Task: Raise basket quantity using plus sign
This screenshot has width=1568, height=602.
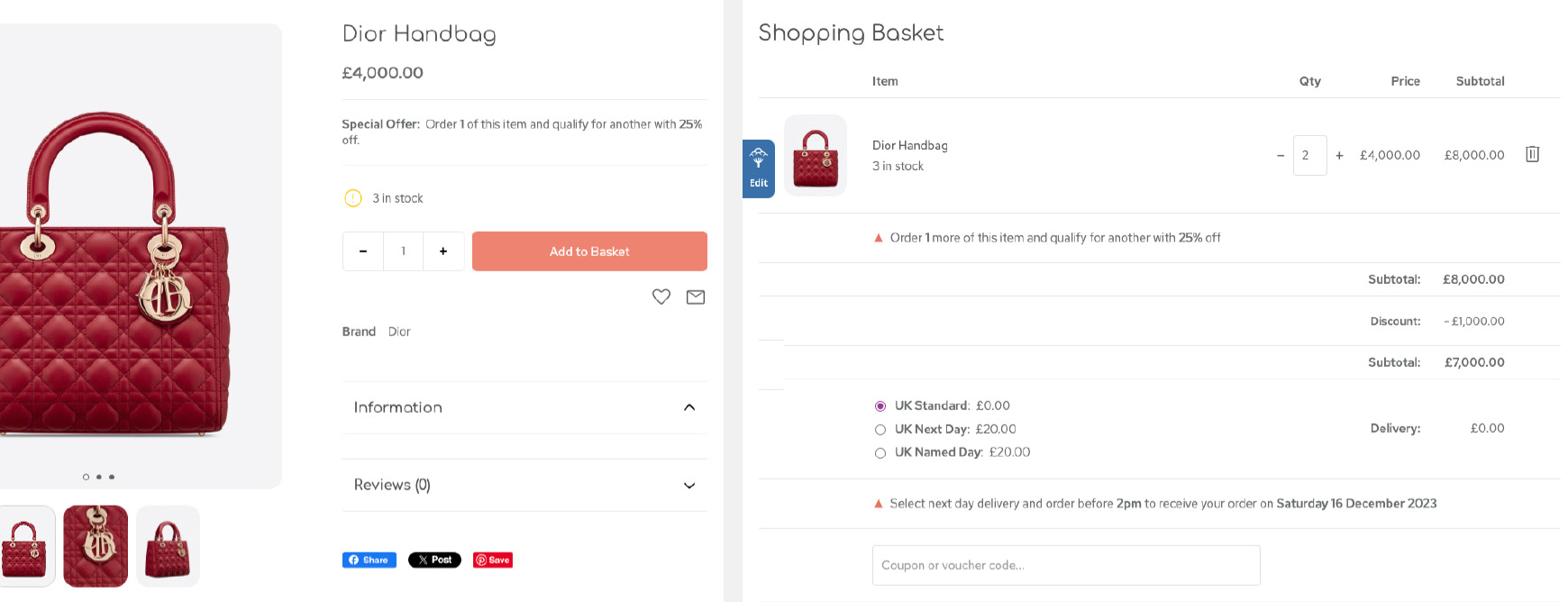Action: (x=1340, y=155)
